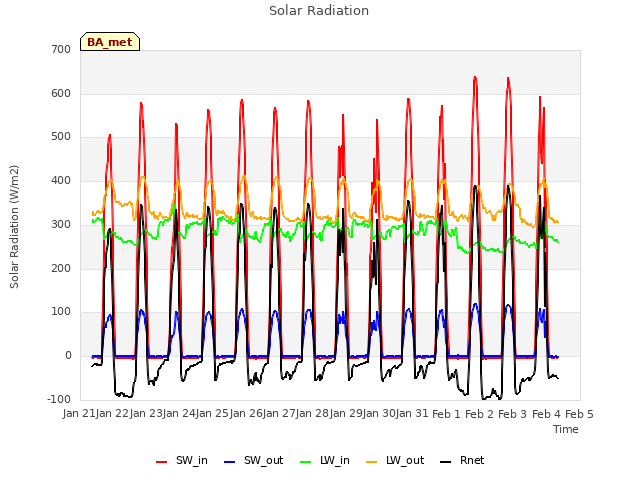Screen dimensions: 640x480
Task: Toggle the SW_in legend entry
Action: [182, 460]
